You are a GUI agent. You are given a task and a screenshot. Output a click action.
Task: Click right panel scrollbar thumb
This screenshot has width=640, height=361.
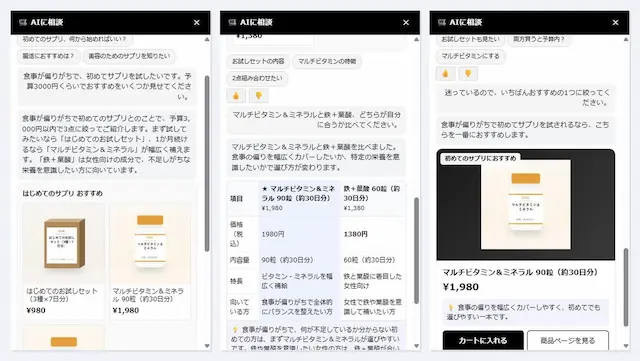tap(626, 287)
